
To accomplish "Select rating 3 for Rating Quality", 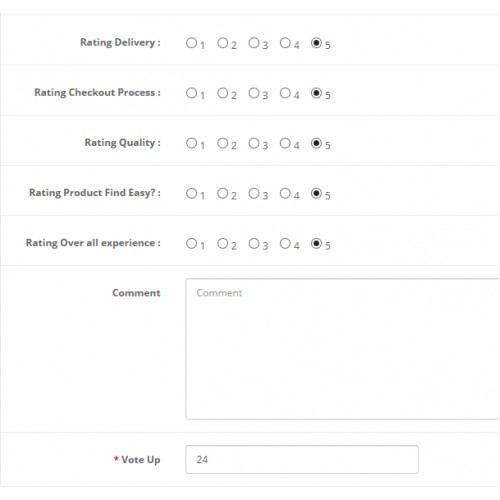I will tap(254, 143).
